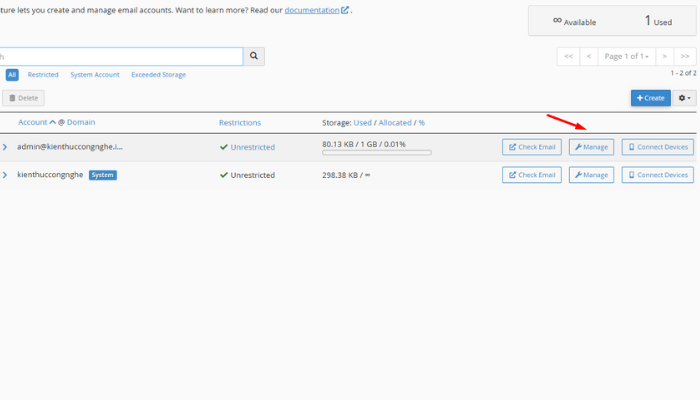700x400 pixels.
Task: Click Manage for the kienthuccongnghe system account
Action: click(x=591, y=175)
